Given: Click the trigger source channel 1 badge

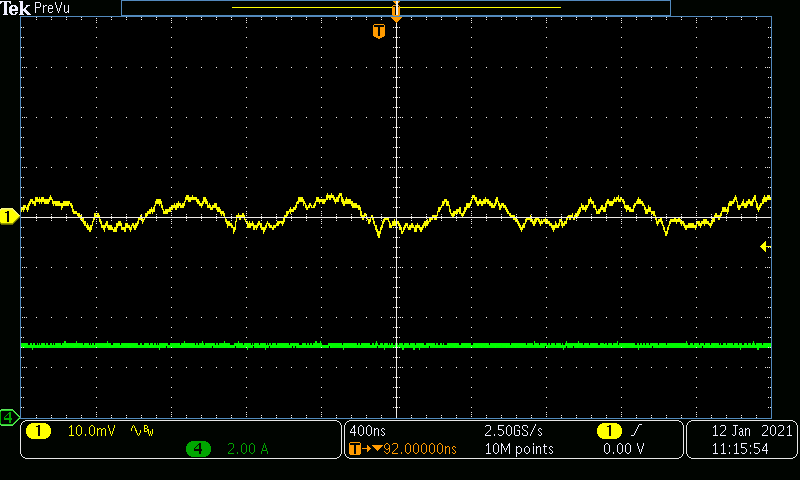Looking at the screenshot, I should [608, 431].
